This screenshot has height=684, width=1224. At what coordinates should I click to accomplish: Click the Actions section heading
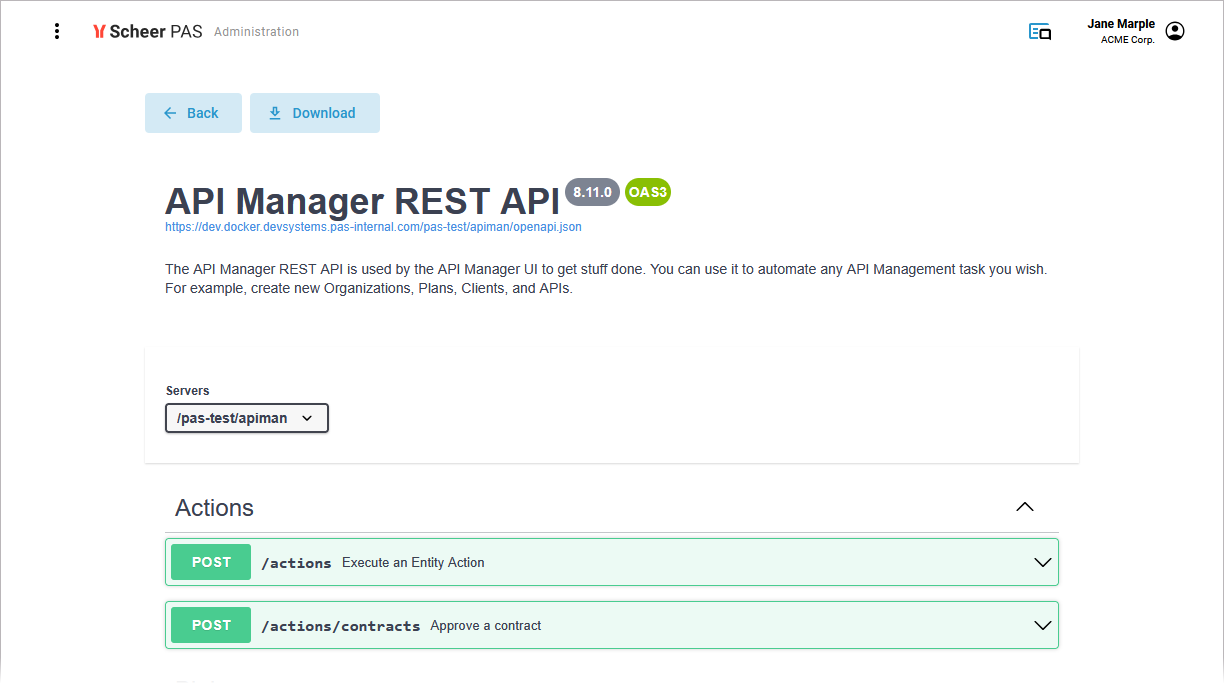tap(214, 508)
